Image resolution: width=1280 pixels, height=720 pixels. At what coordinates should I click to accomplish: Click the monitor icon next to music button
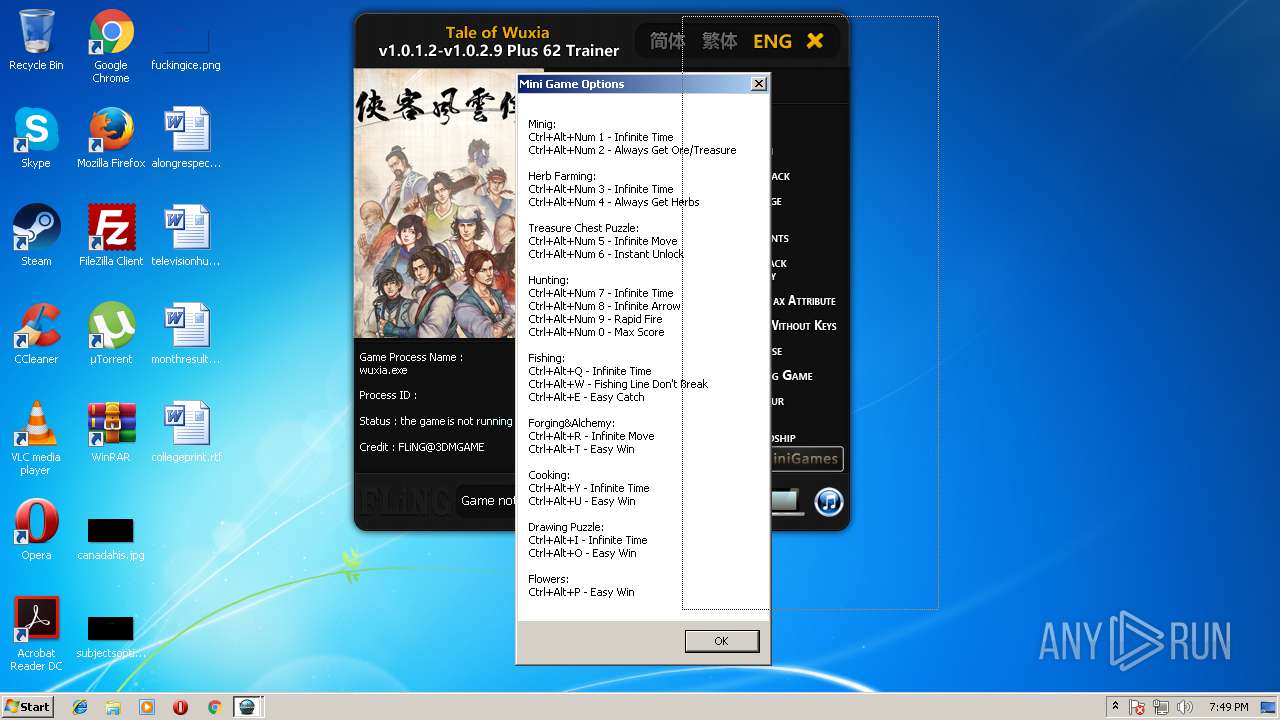(786, 501)
